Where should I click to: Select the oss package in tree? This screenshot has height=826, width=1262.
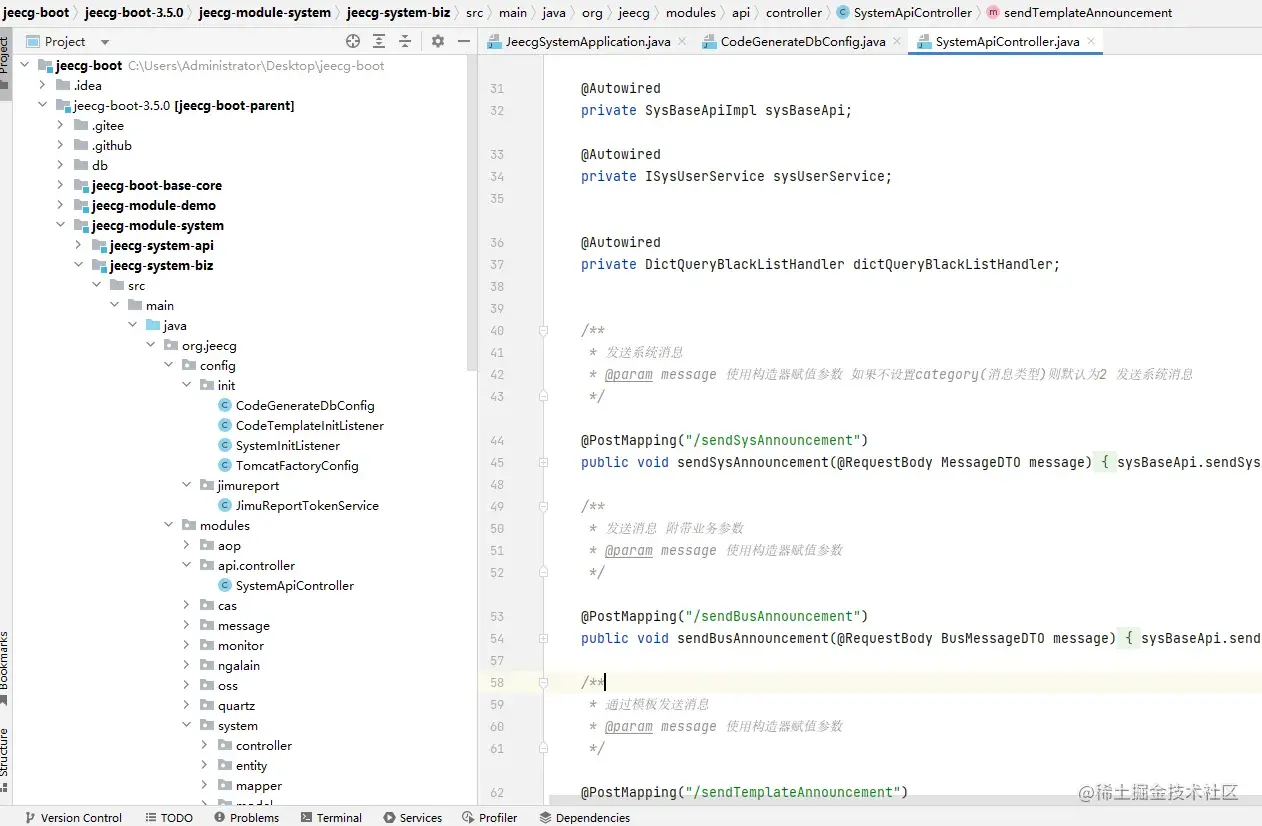point(228,685)
